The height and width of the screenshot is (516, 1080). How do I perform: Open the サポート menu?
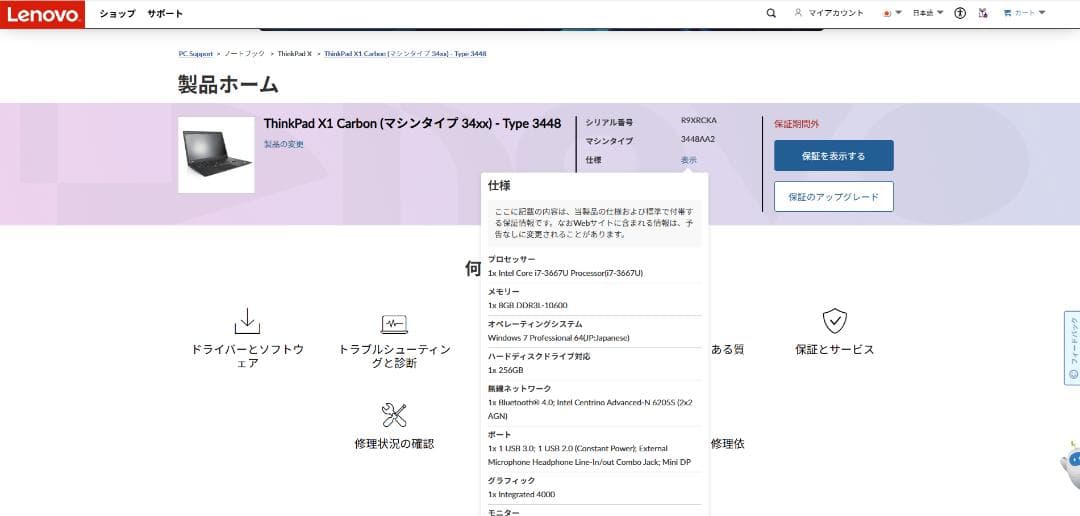pos(165,14)
